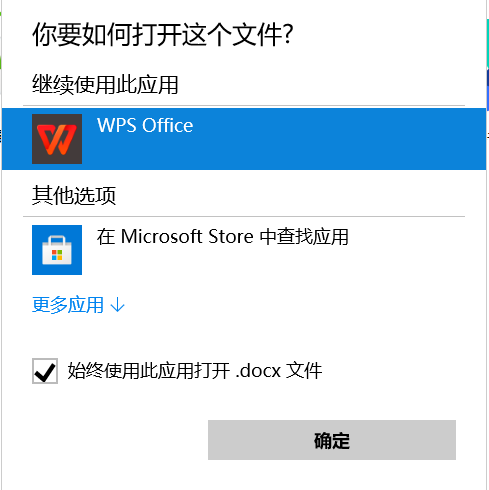Screen dimensions: 489x490
Task: Click the colored Windows logo on the Store icon
Action: coord(57,255)
